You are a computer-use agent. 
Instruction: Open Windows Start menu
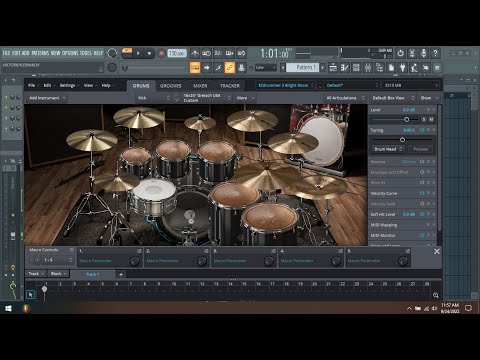(8, 308)
